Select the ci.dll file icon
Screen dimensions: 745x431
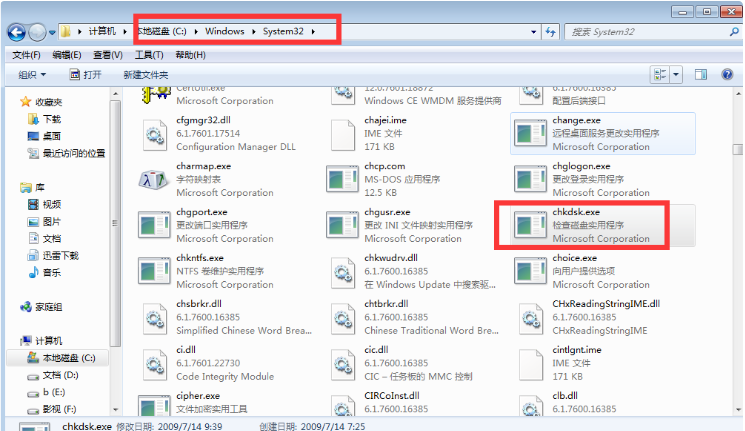pyautogui.click(x=154, y=365)
